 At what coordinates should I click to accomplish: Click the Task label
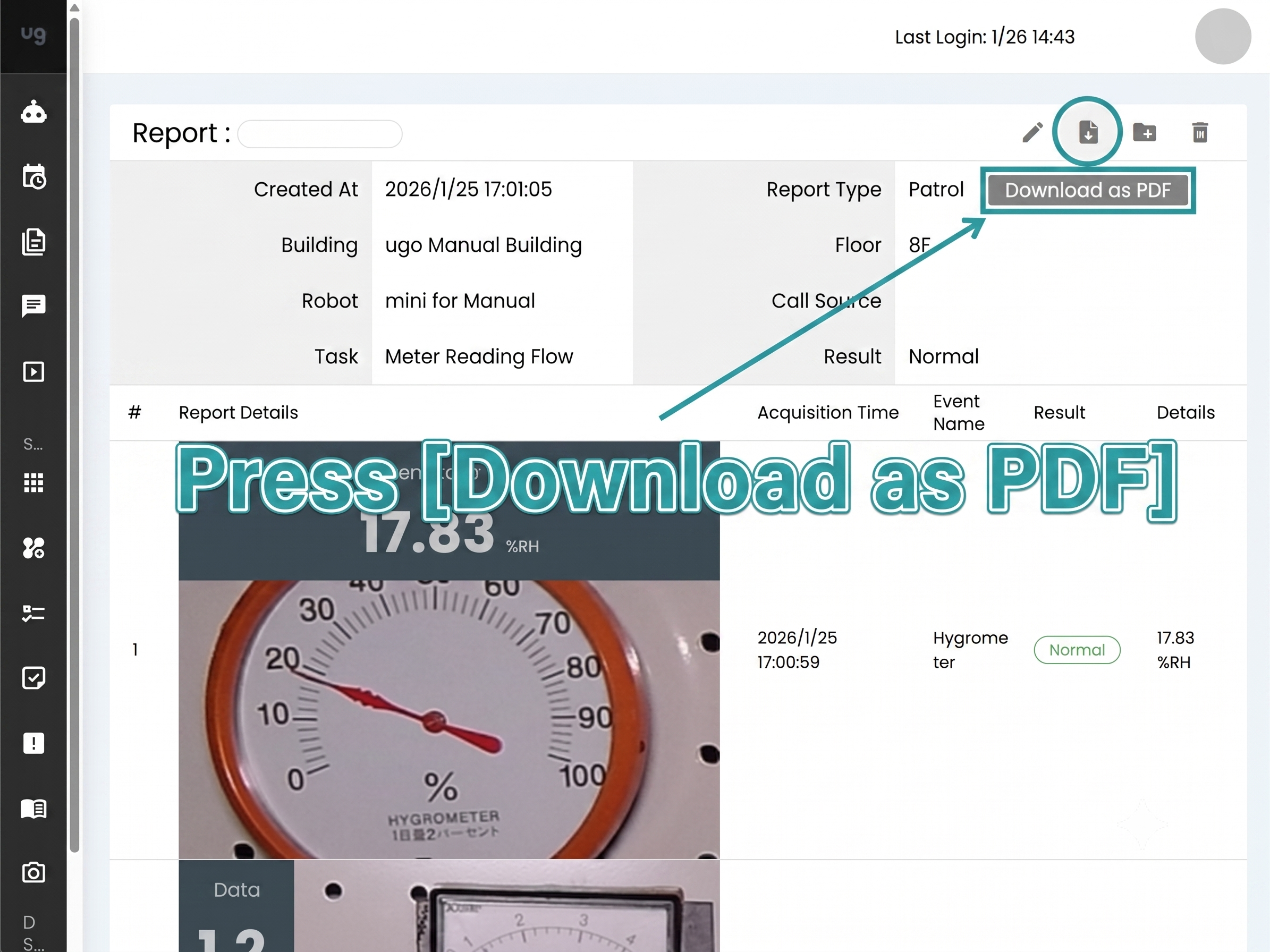[336, 356]
